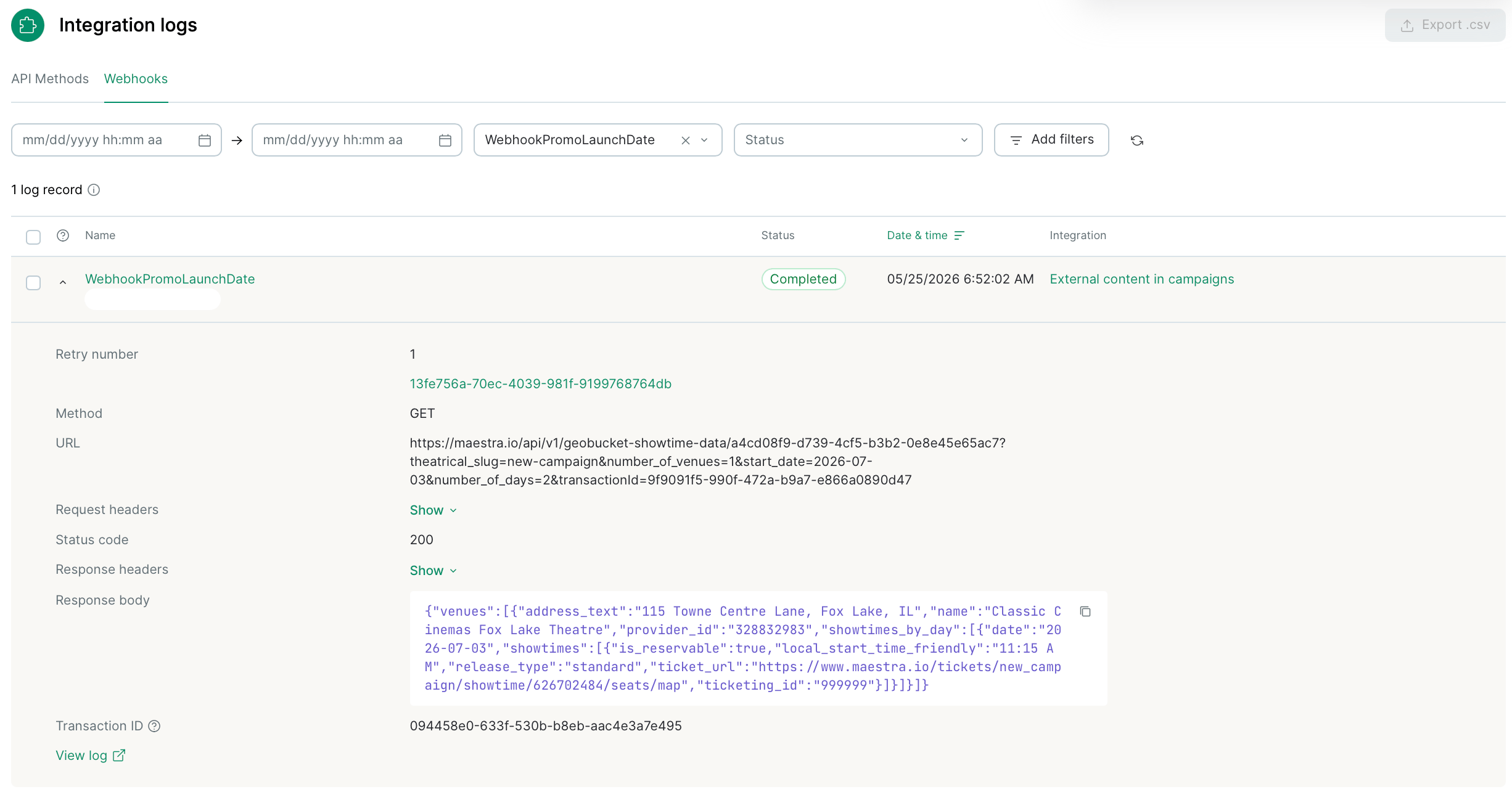
Task: Toggle the select-all header checkbox
Action: click(33, 237)
